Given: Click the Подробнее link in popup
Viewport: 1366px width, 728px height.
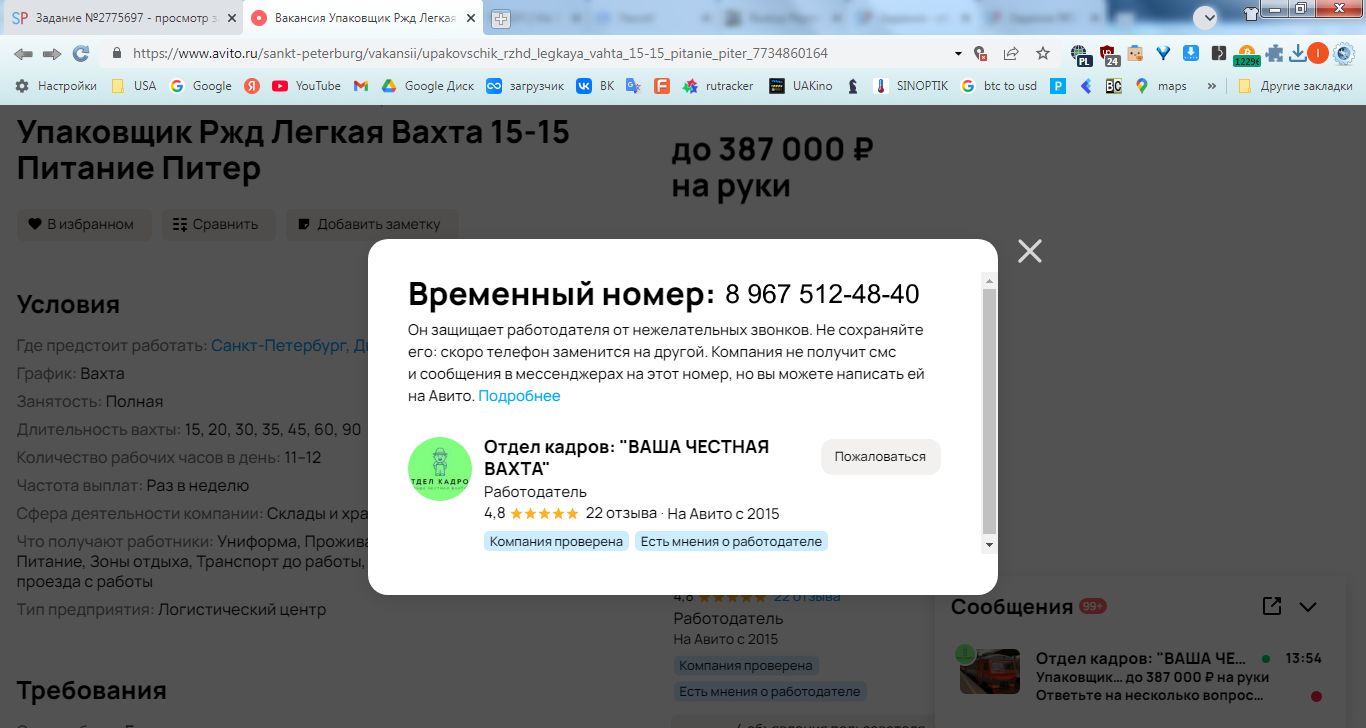Looking at the screenshot, I should tap(519, 396).
